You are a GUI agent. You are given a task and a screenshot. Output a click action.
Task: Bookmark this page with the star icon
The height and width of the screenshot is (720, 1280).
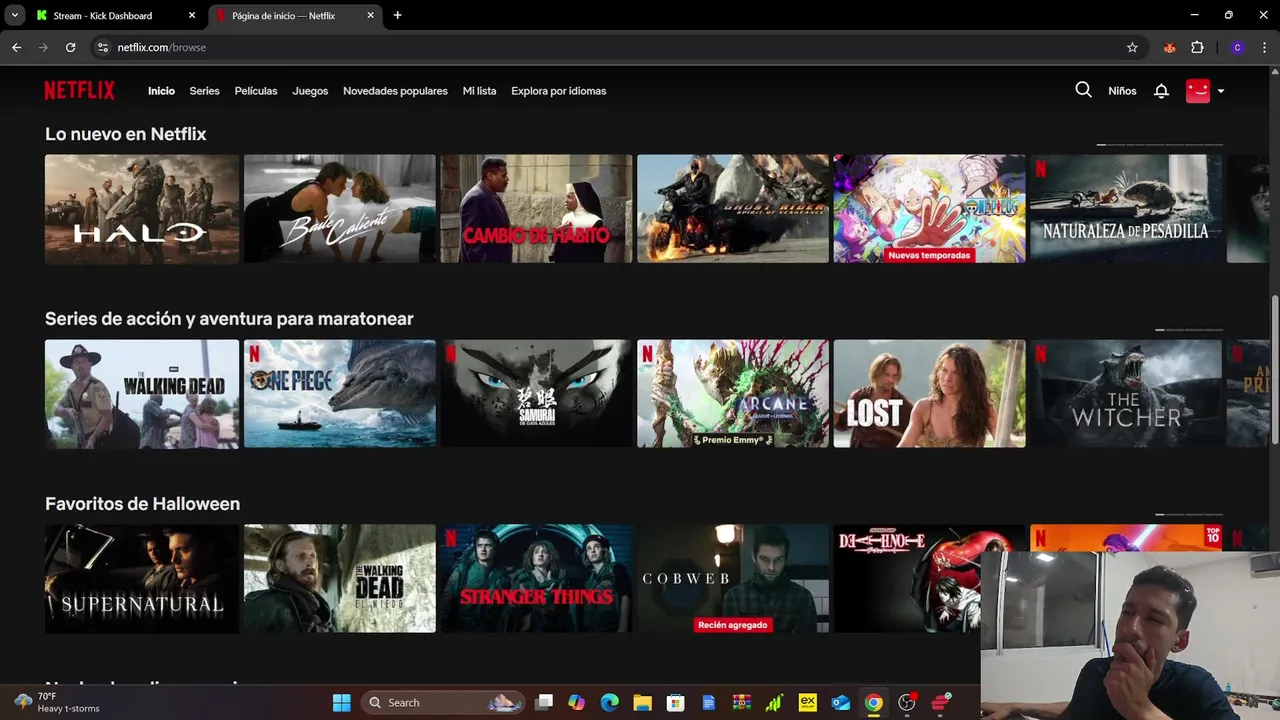[x=1132, y=47]
